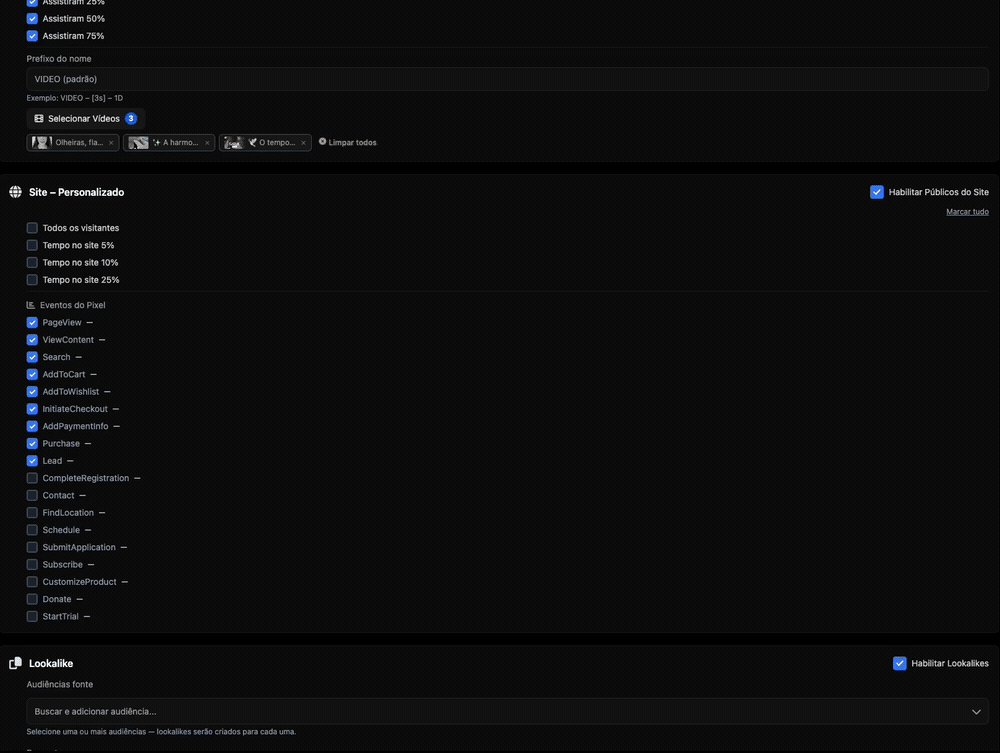1000x753 pixels.
Task: Check the CompleteRegistration pixel event
Action: point(32,478)
